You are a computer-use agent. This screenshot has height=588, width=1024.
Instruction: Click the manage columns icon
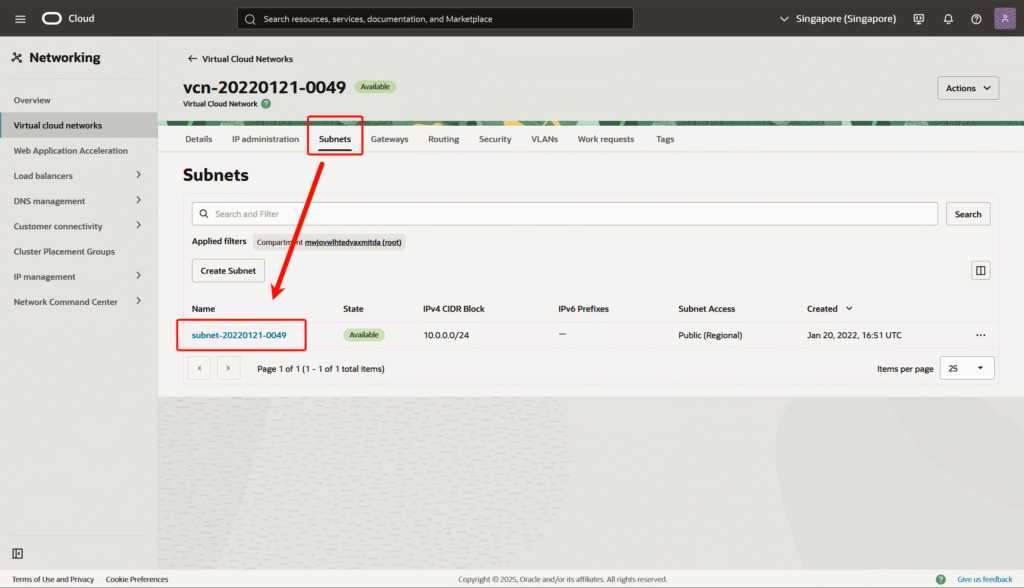[980, 270]
